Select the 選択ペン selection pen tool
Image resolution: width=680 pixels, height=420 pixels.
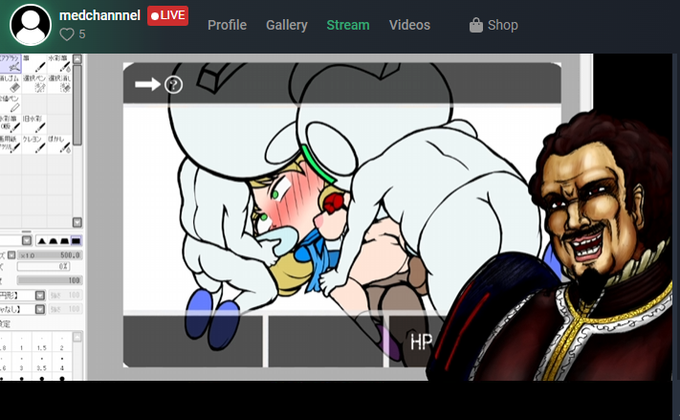click(x=34, y=84)
